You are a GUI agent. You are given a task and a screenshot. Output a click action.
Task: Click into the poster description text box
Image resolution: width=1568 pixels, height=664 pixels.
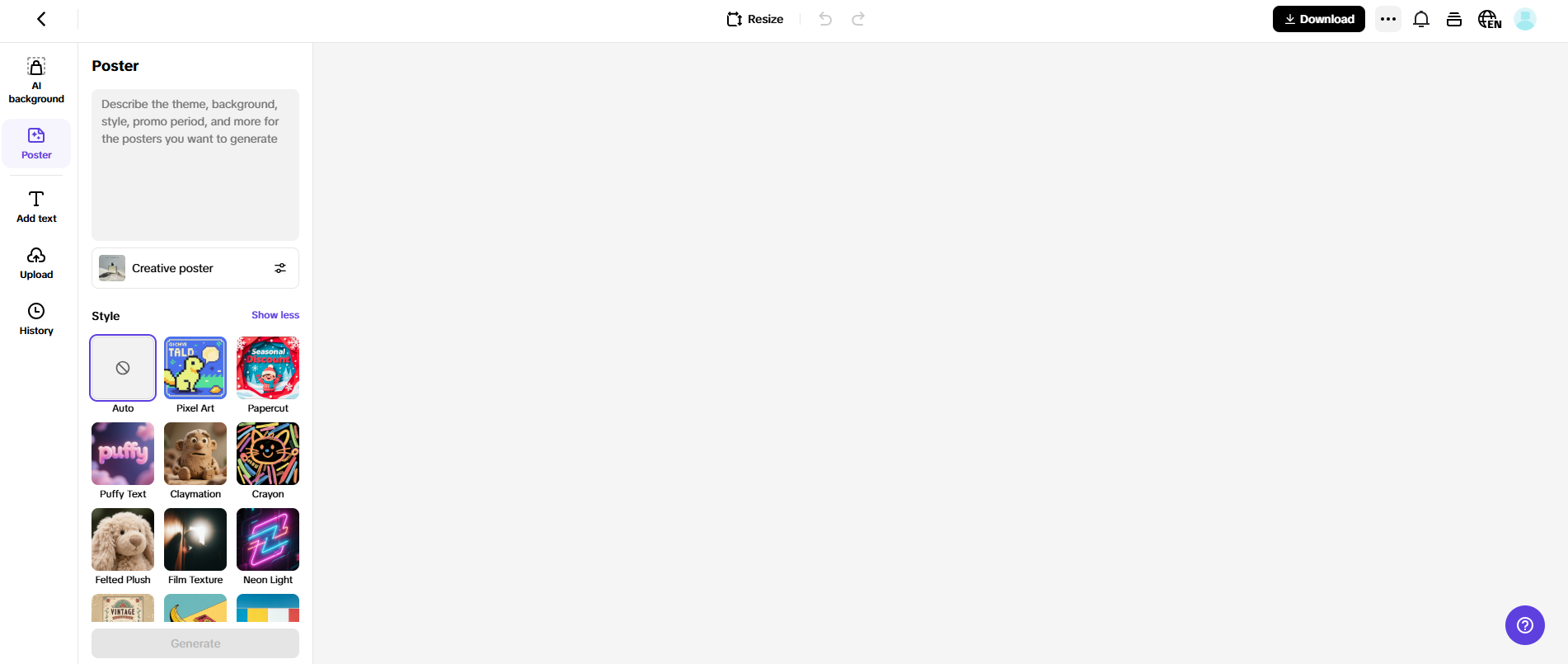(x=195, y=165)
